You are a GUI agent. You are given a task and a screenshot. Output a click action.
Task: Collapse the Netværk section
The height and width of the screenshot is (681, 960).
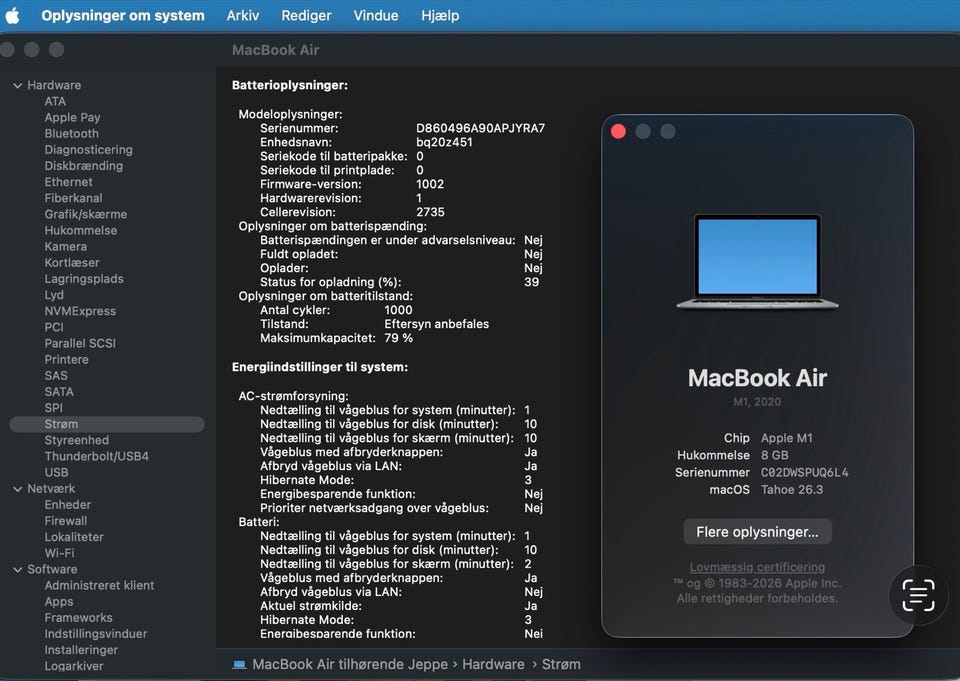17,489
